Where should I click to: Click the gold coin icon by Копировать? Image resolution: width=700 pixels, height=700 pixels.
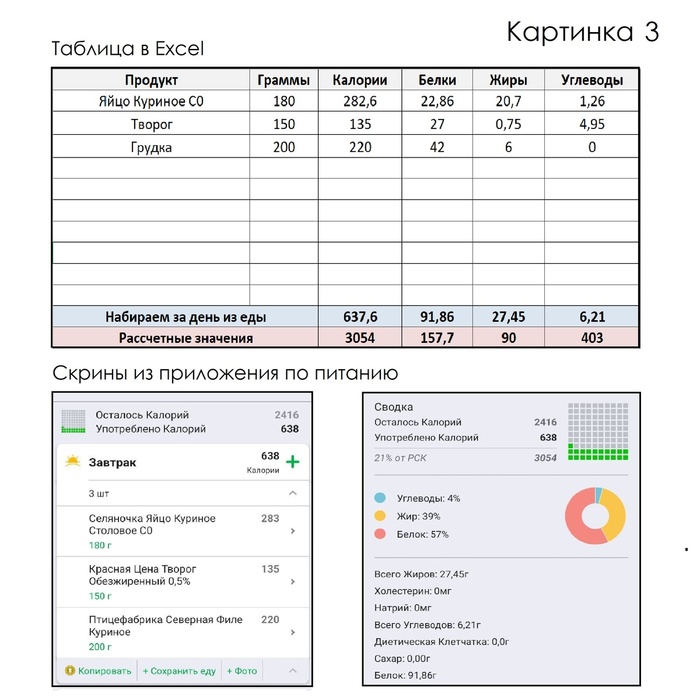[70, 671]
